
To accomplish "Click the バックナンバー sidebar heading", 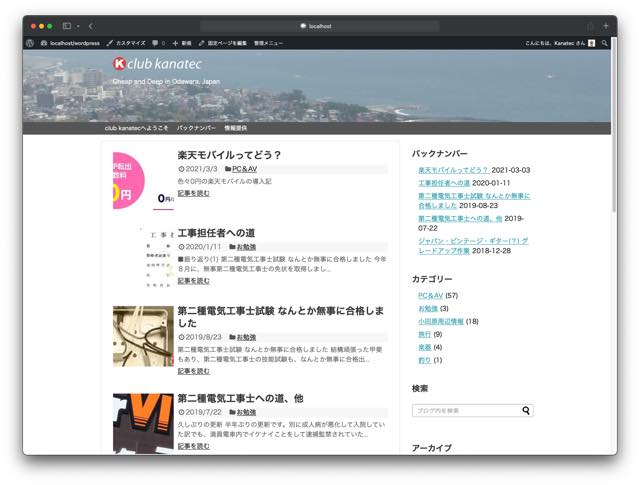I will (x=440, y=154).
